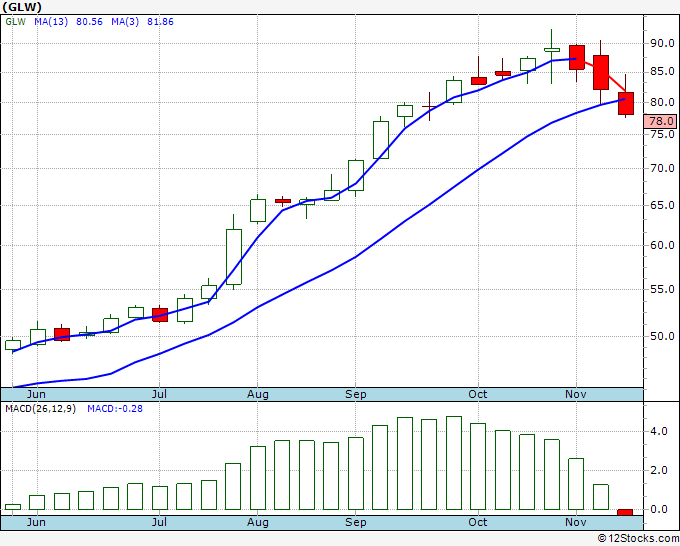Click Jun on the price chart time axis
Image resolution: width=680 pixels, height=546 pixels.
point(36,394)
